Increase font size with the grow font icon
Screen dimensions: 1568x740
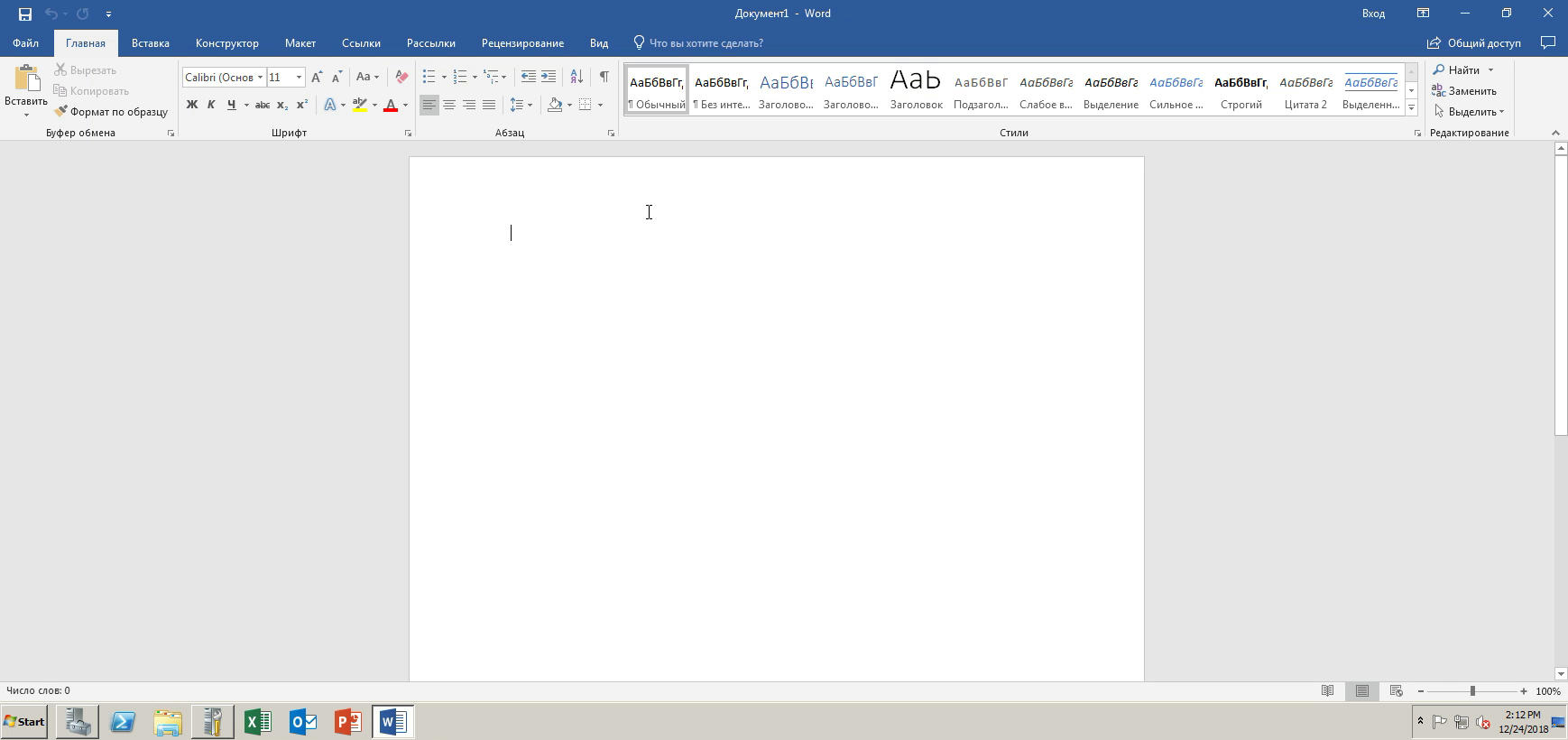[317, 77]
